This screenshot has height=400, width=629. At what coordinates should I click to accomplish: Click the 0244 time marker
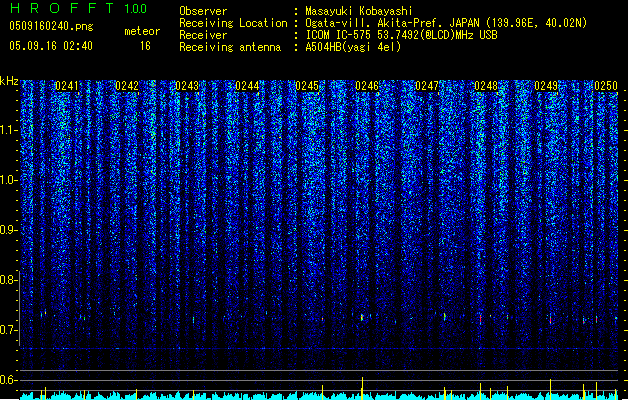coord(247,86)
